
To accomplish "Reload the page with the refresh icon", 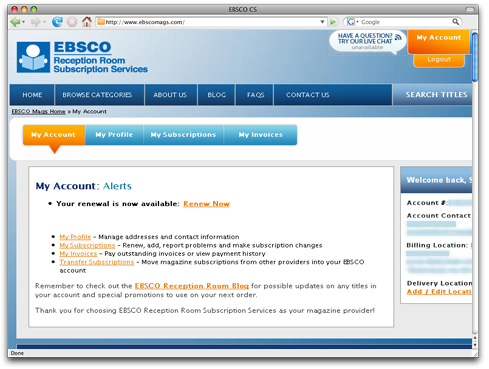I will [57, 22].
